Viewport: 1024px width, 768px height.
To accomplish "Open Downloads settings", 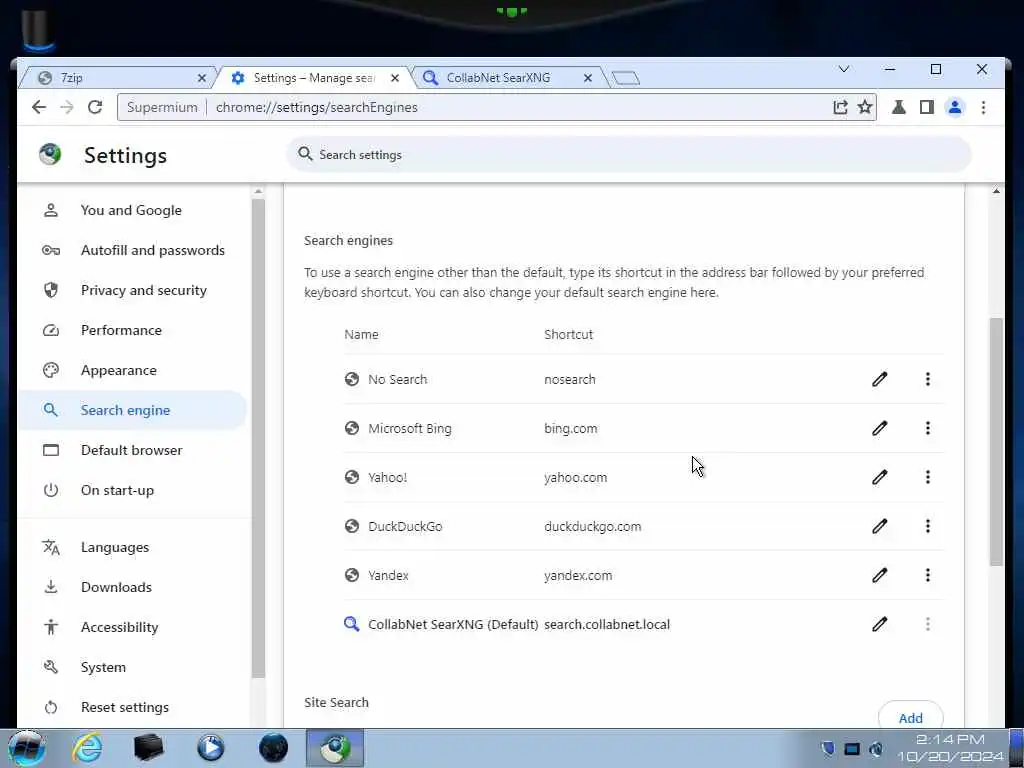I will coord(132,587).
